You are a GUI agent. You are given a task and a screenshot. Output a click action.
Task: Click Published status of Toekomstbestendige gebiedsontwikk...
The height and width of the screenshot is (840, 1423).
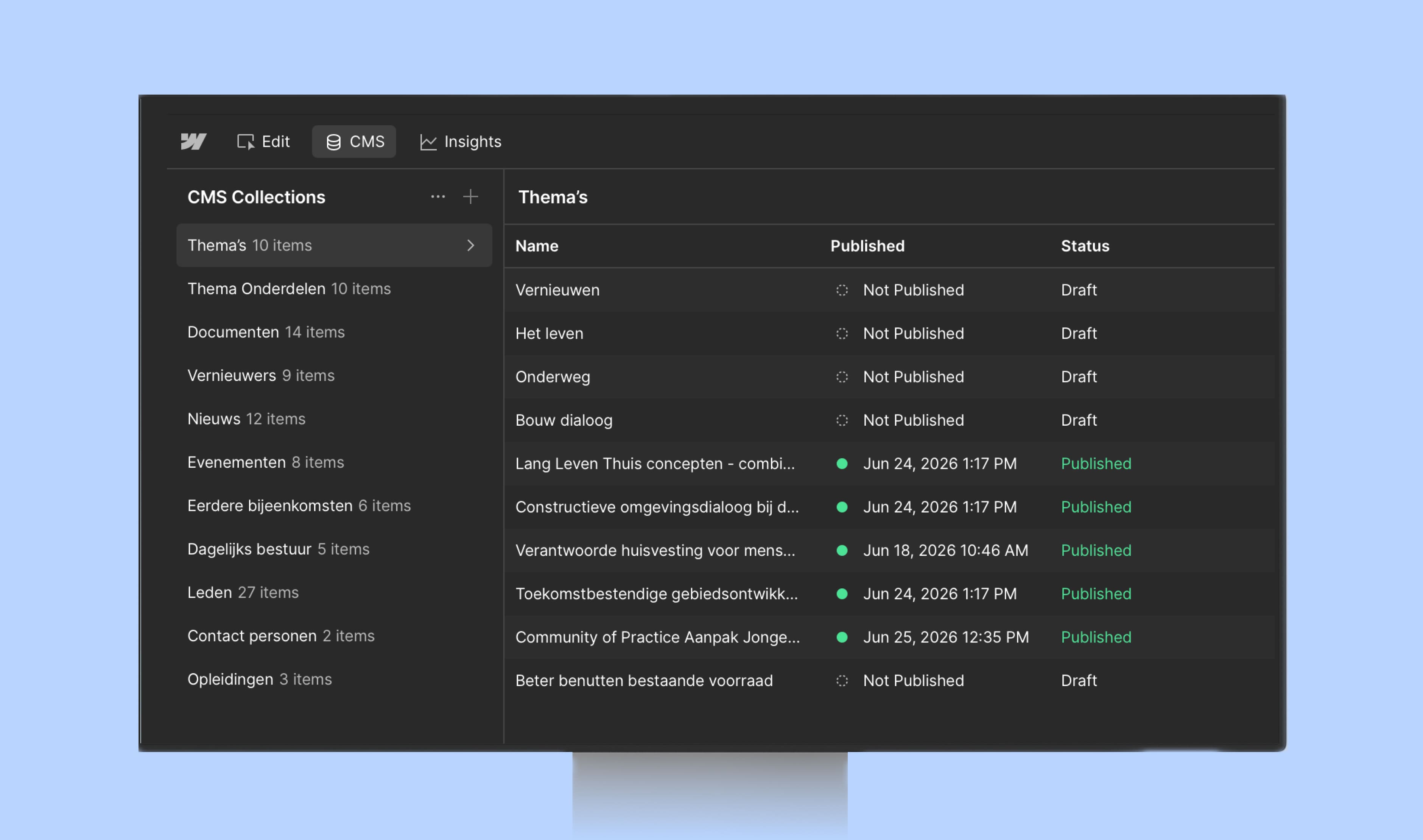tap(1096, 594)
